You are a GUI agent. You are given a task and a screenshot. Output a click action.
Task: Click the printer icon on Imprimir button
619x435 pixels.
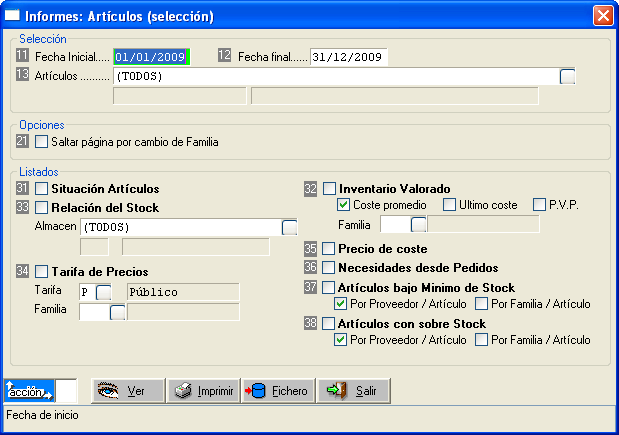(184, 391)
